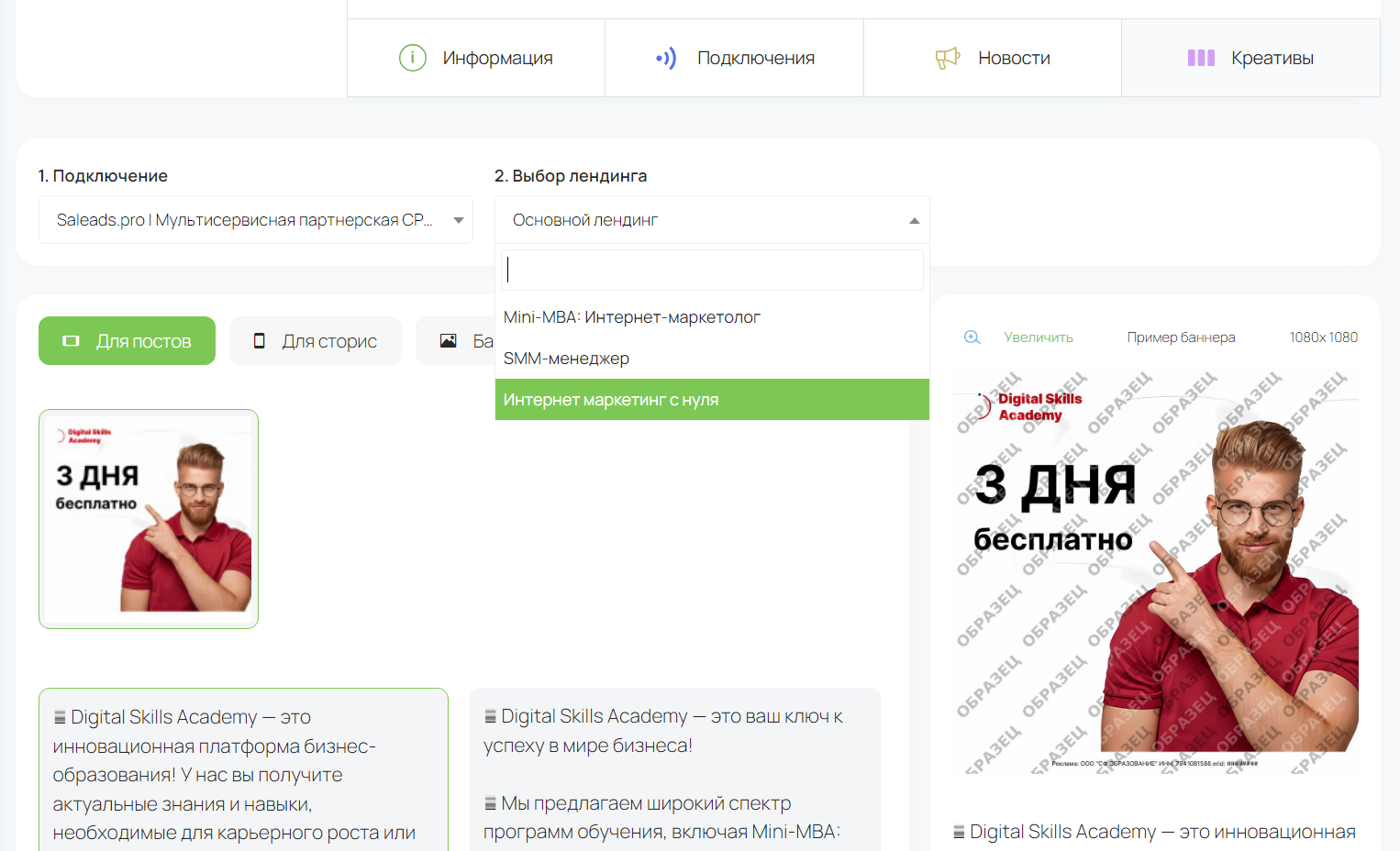The image size is (1400, 851).
Task: Open the Информация tab
Action: [476, 58]
